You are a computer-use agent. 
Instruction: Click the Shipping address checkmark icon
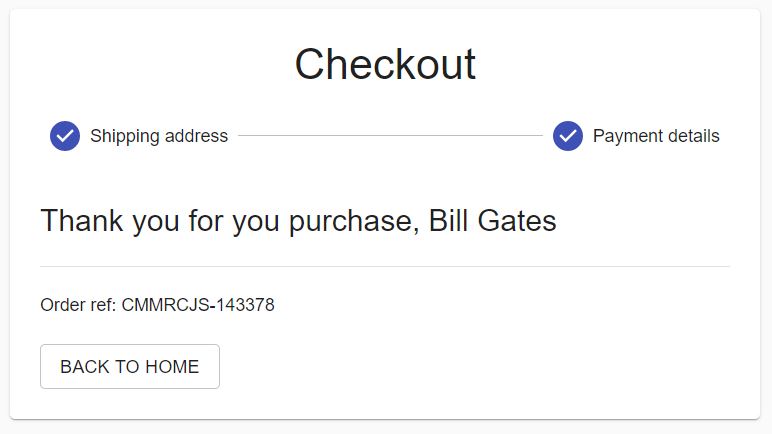[65, 135]
